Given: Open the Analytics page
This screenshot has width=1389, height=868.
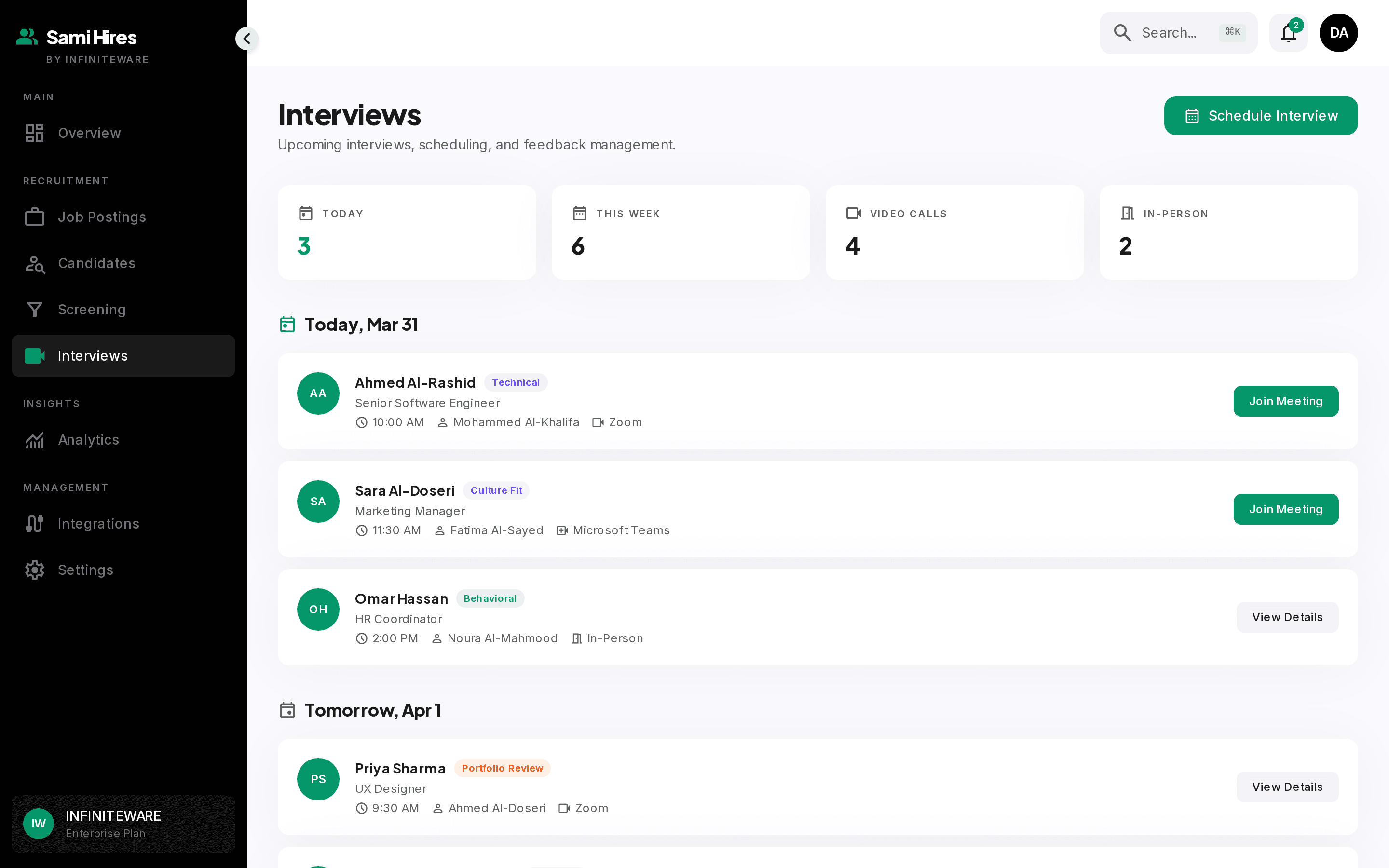Looking at the screenshot, I should 123,440.
